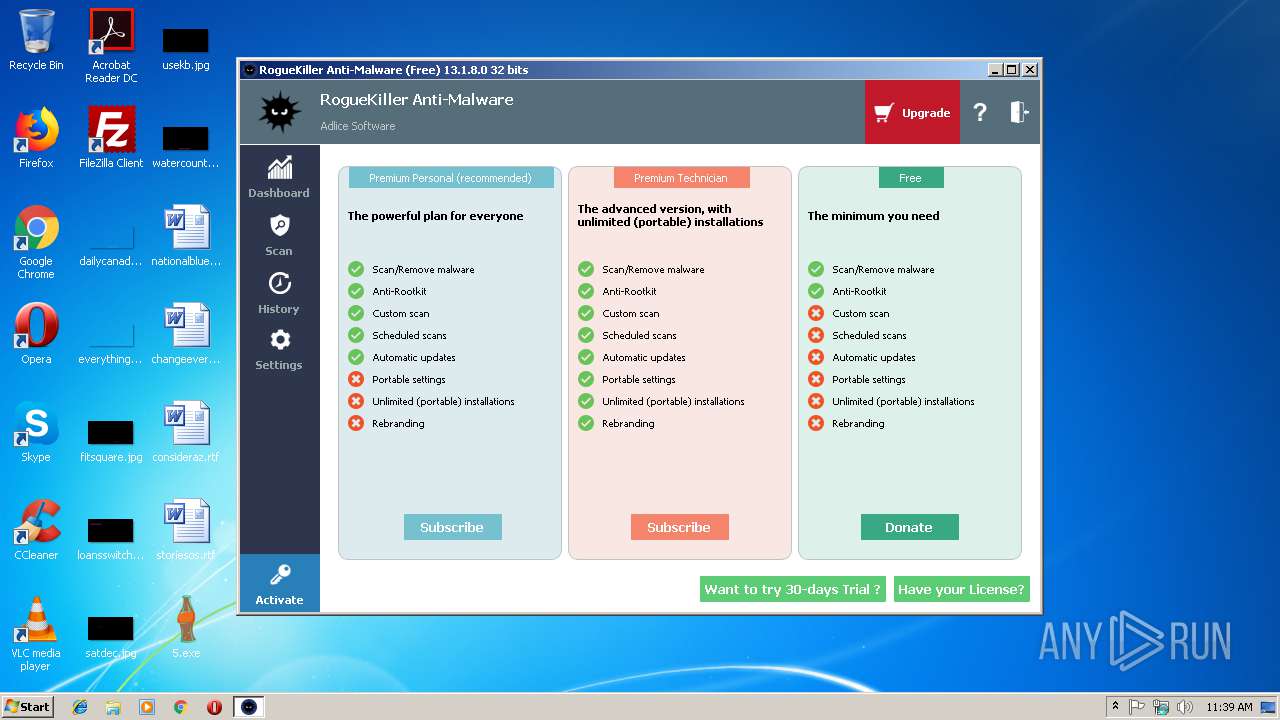Click green check beside Anti-Rootkit in Free plan
Viewport: 1280px width, 720px height.
pos(816,291)
